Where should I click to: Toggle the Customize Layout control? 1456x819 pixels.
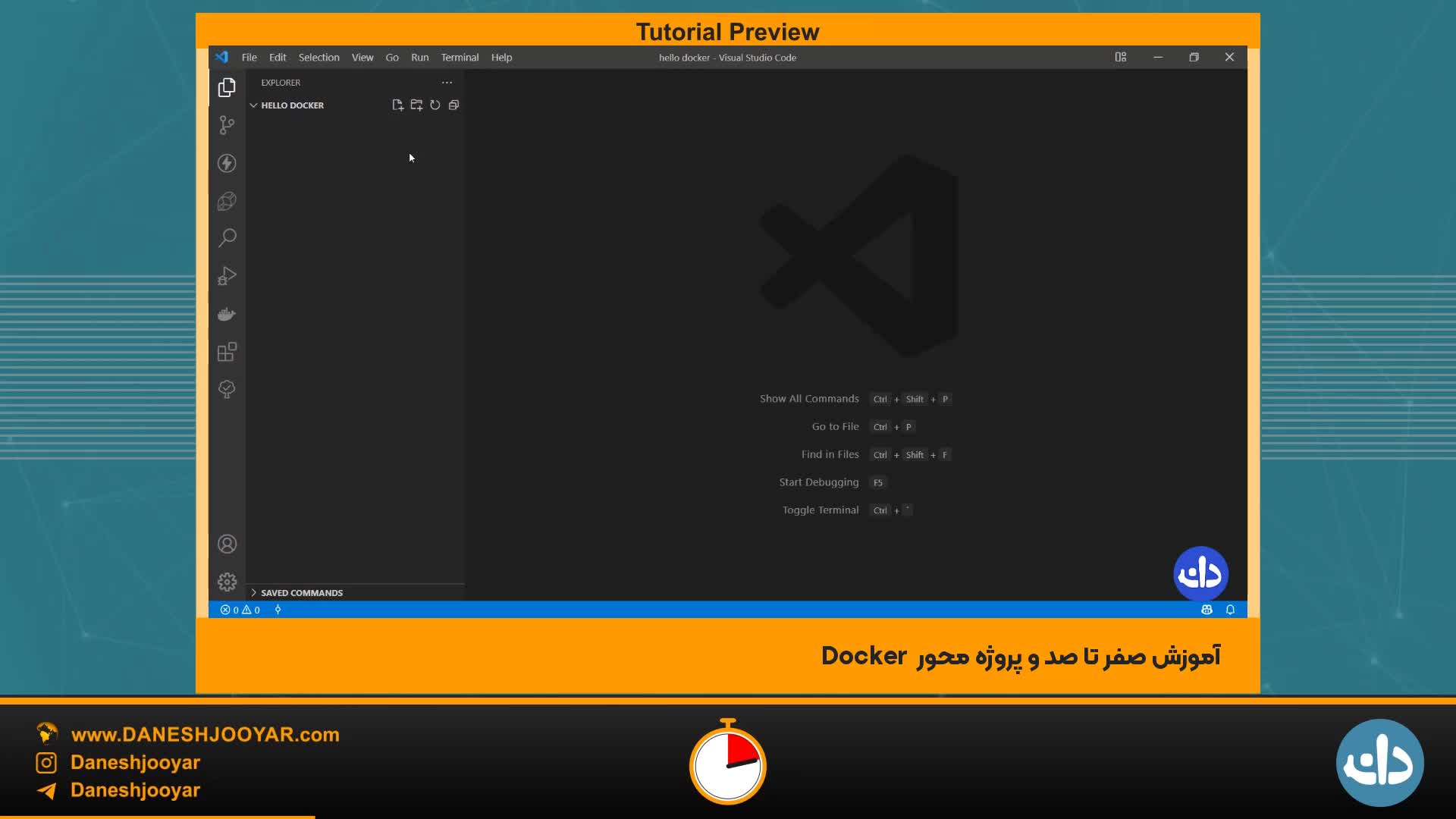(x=1120, y=58)
